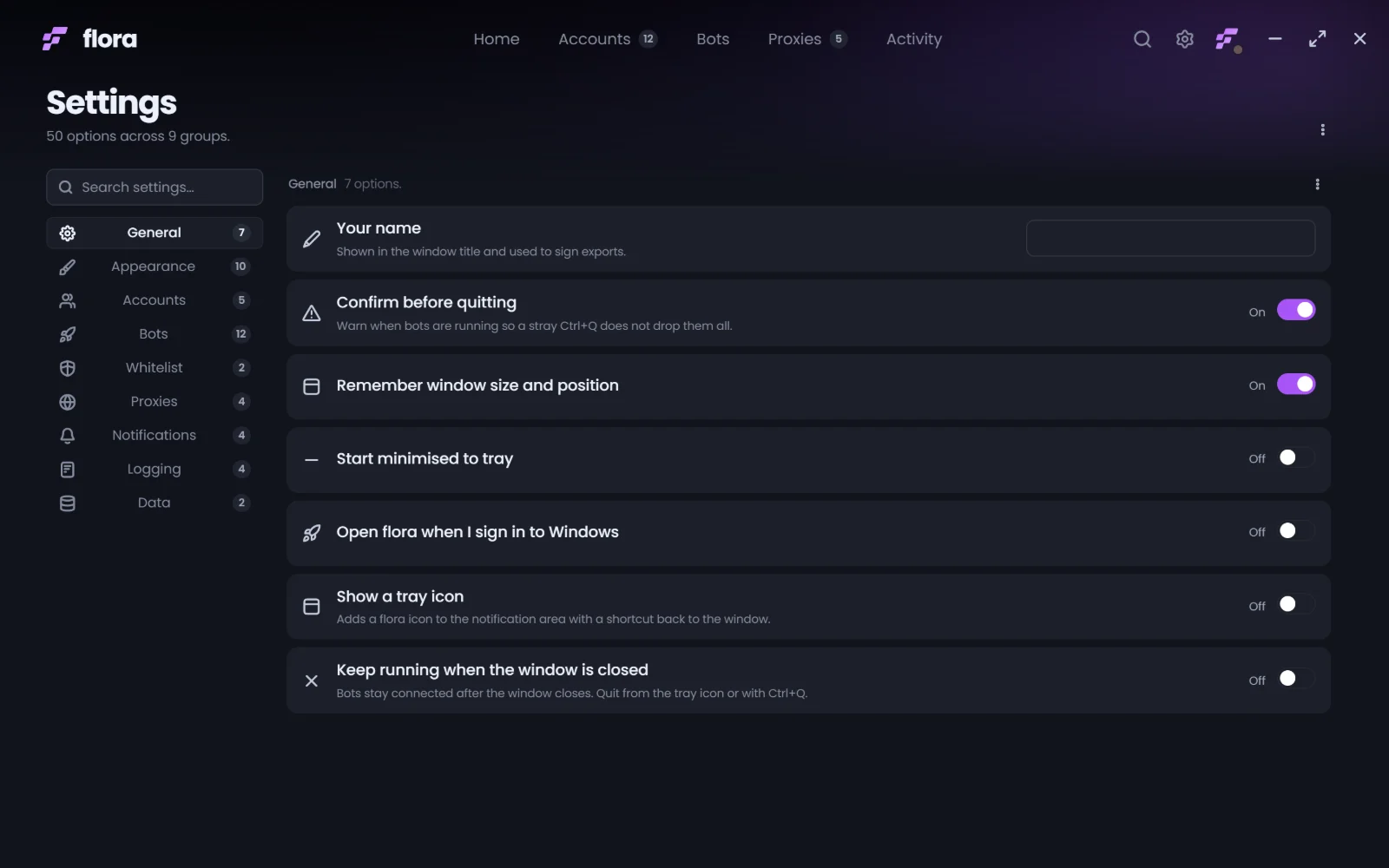Click the Accounts people icon in sidebar
The width and height of the screenshot is (1389, 868).
tap(68, 300)
